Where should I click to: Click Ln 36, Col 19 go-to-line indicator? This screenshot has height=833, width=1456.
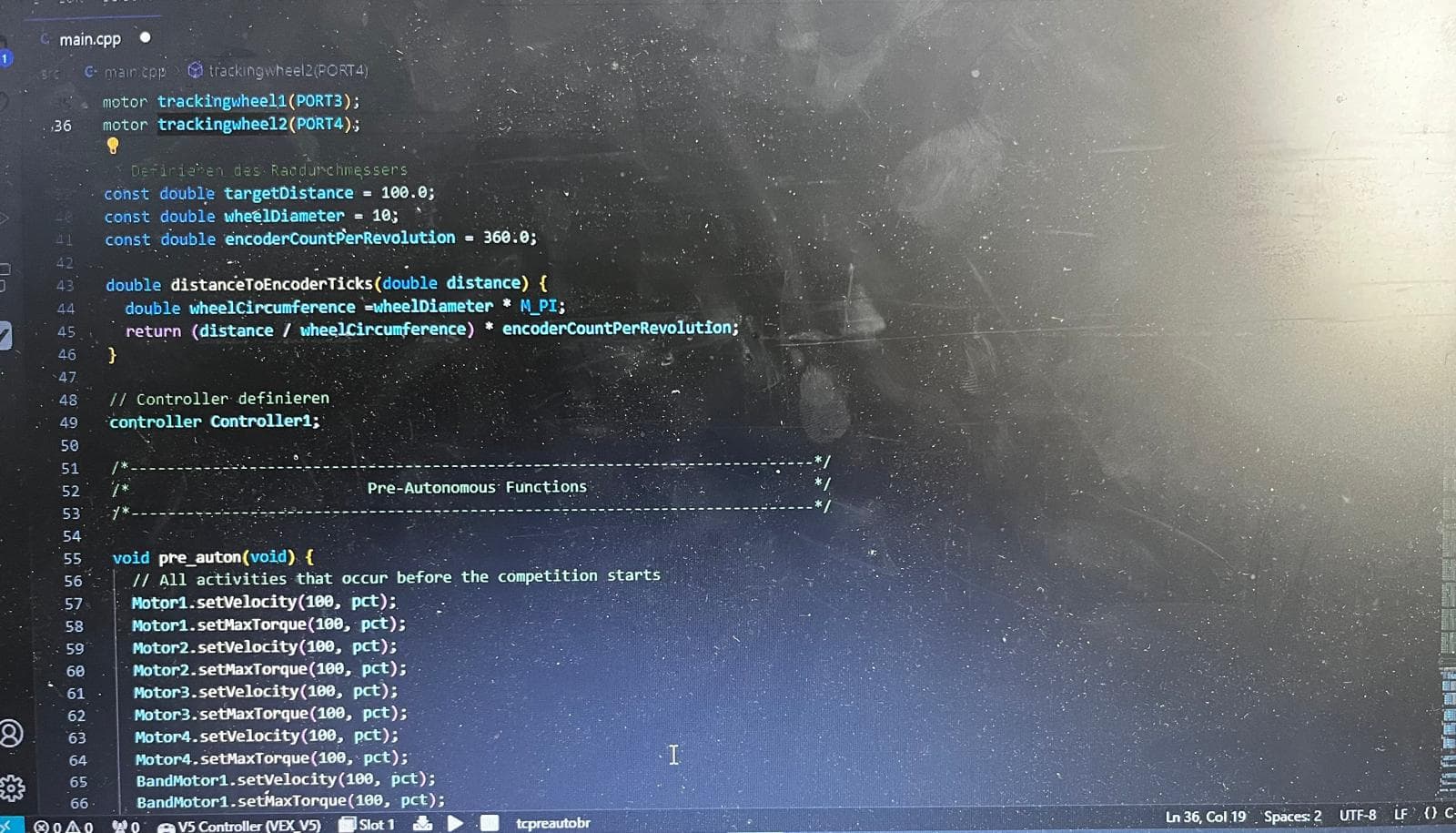(x=1205, y=817)
